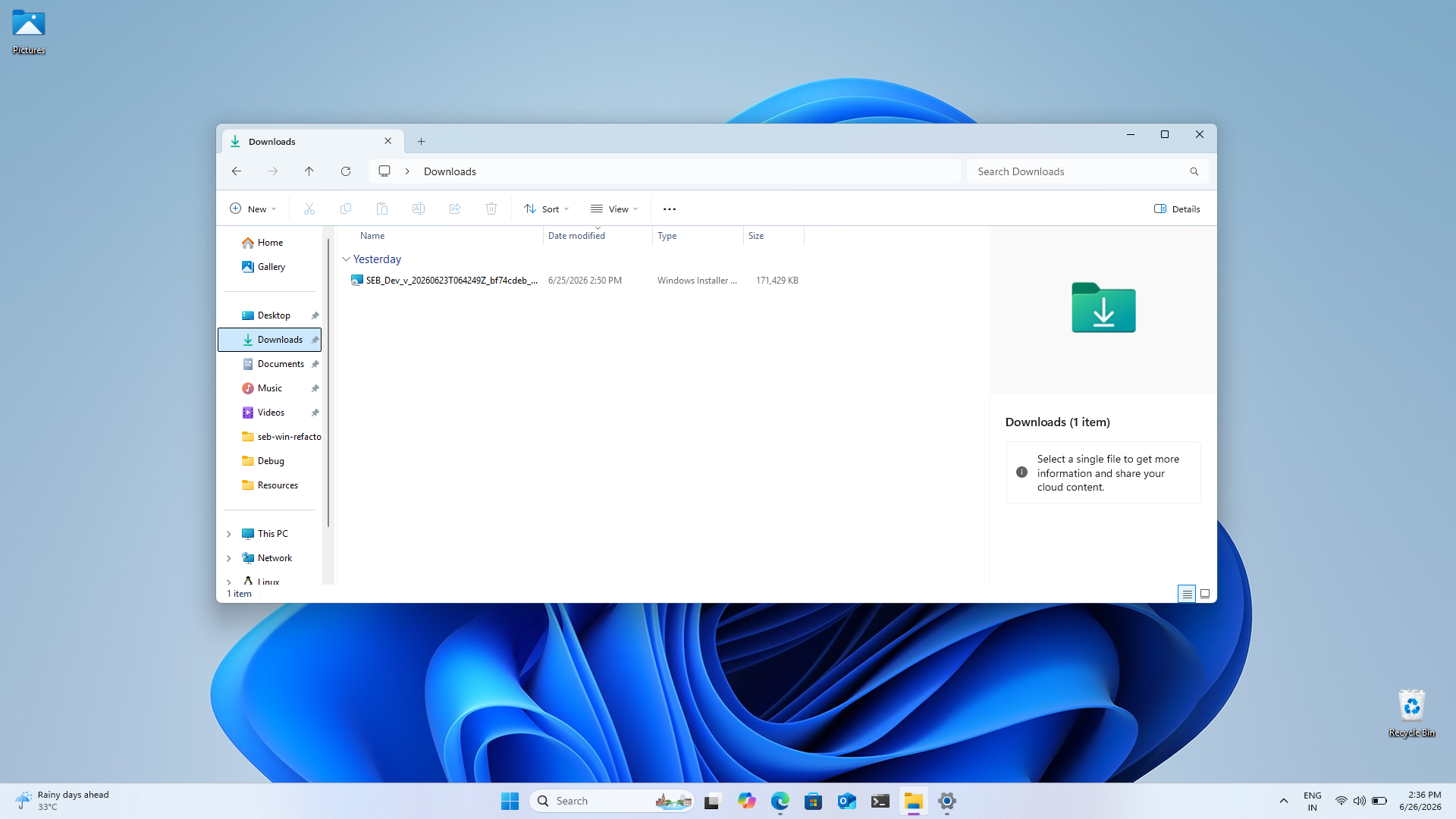This screenshot has width=1456, height=819.
Task: Click the navigation pane scrollbar
Action: point(328,383)
